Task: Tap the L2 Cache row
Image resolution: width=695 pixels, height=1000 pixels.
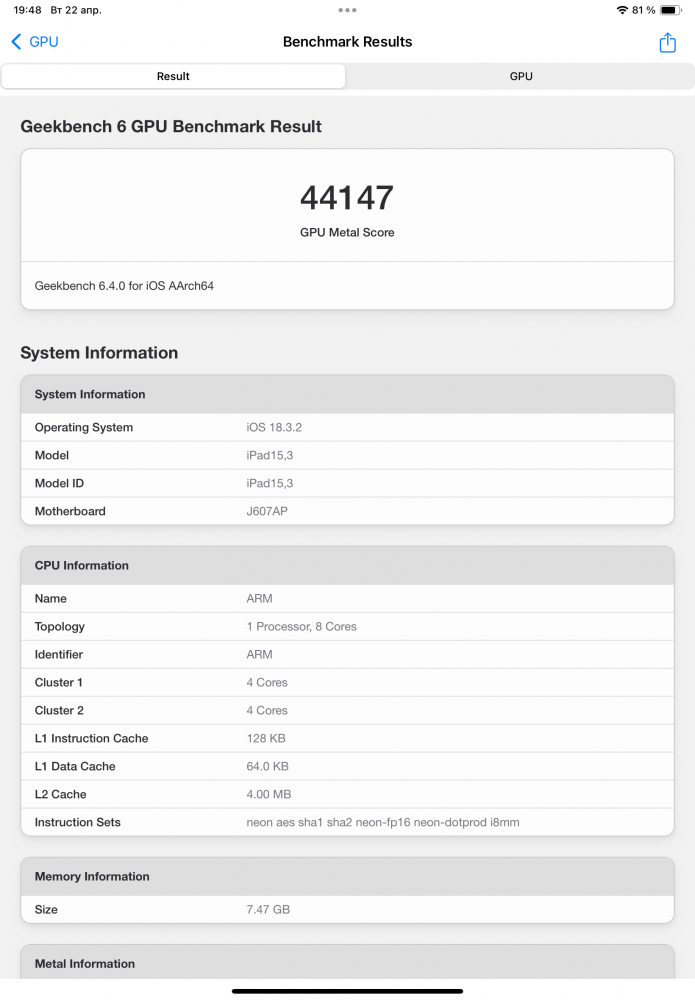Action: [x=347, y=794]
